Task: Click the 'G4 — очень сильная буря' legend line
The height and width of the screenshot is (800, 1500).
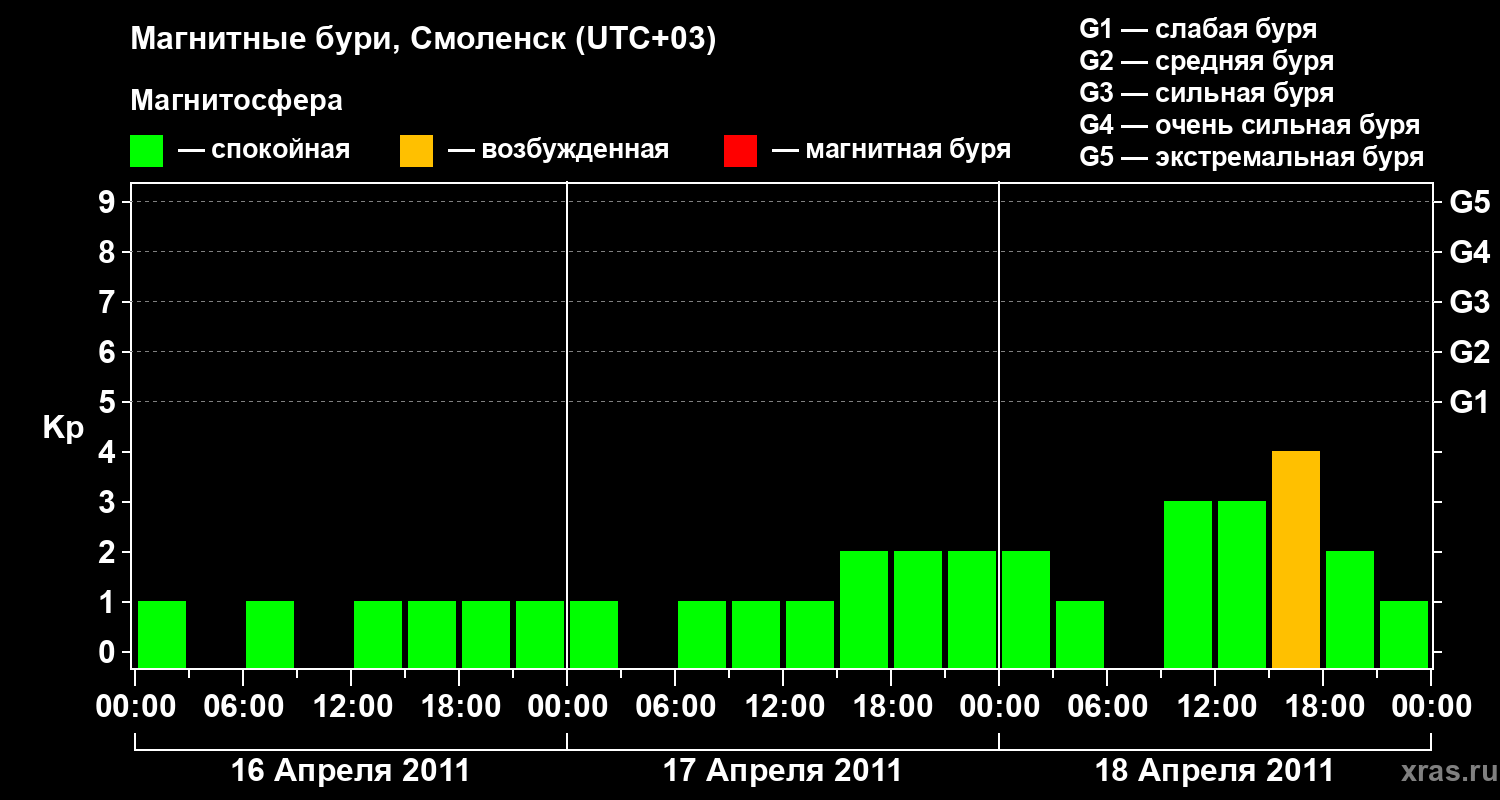Action: click(x=1250, y=125)
